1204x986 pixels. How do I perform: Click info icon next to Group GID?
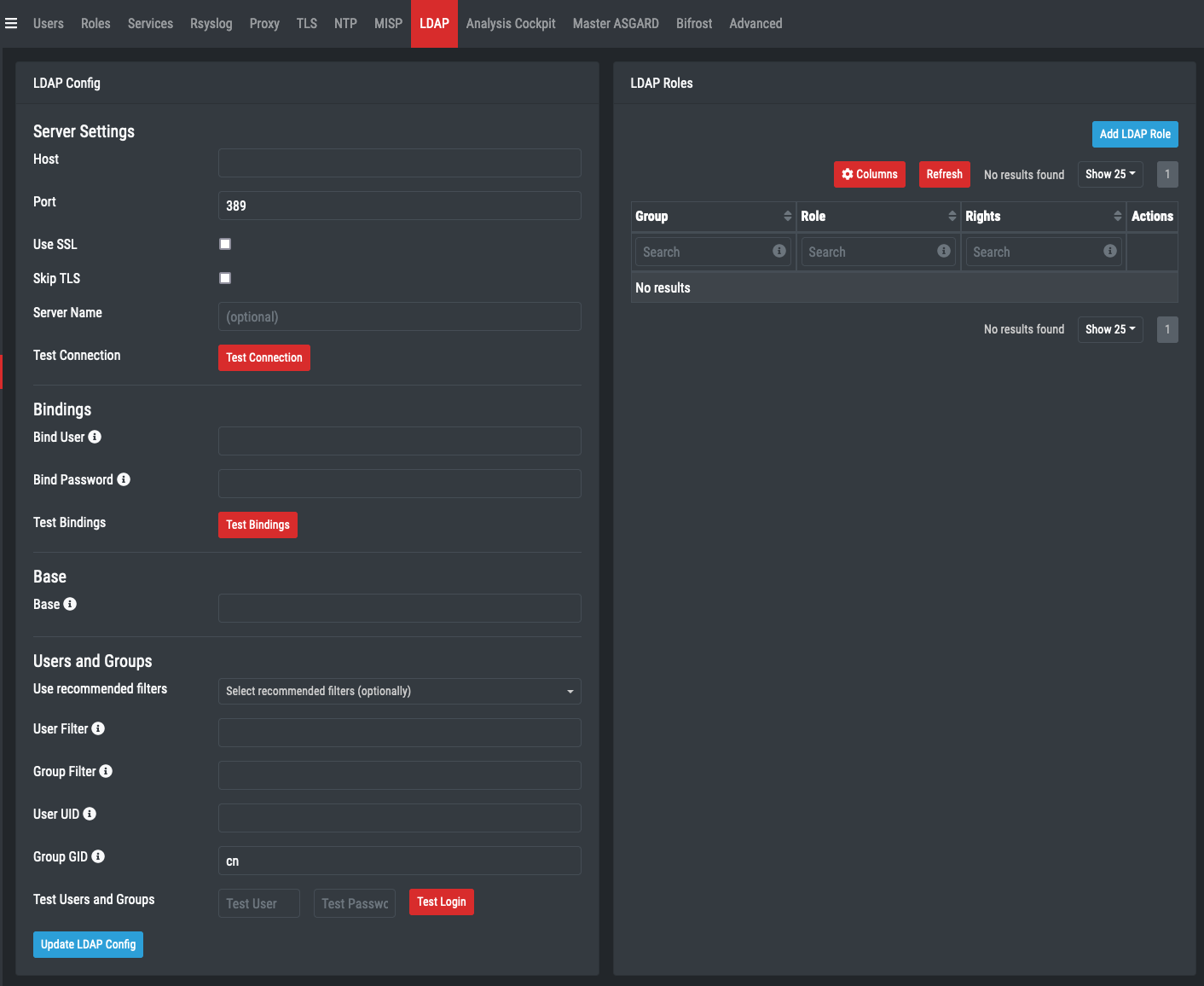98,856
